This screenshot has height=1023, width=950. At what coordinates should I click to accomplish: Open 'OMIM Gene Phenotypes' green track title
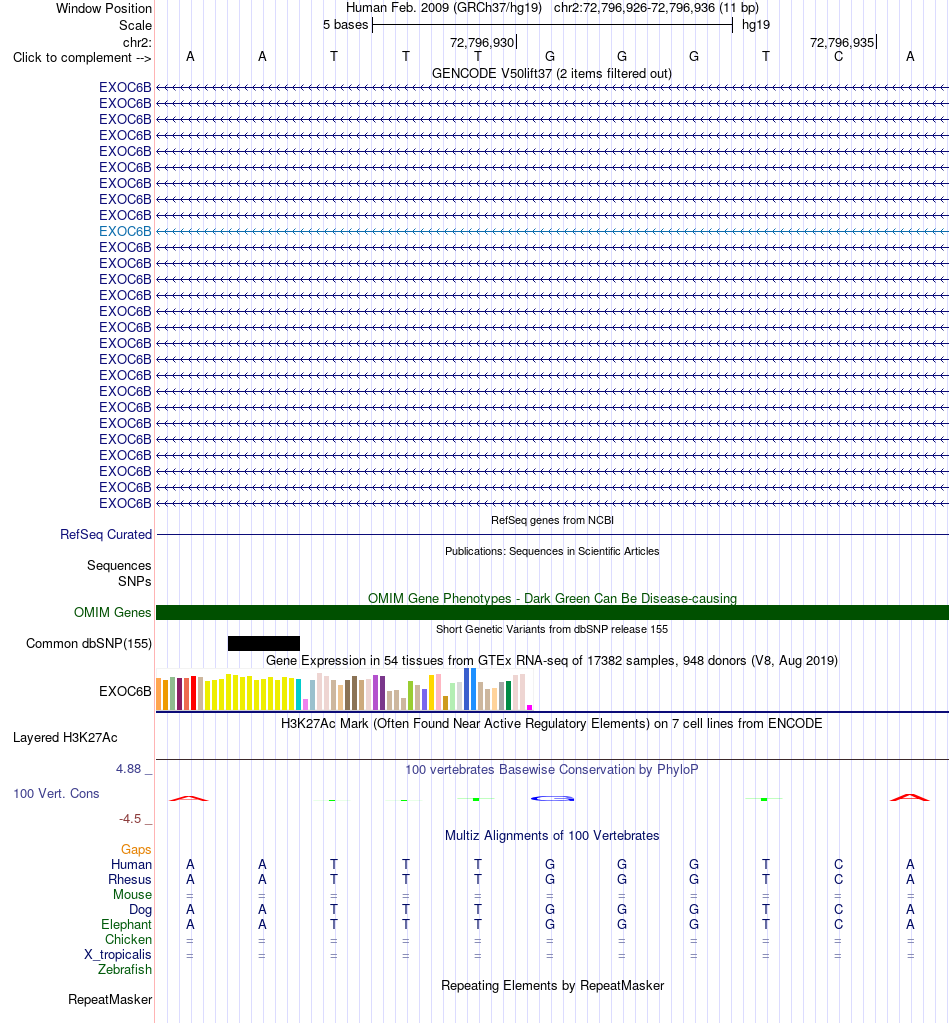pyautogui.click(x=552, y=598)
